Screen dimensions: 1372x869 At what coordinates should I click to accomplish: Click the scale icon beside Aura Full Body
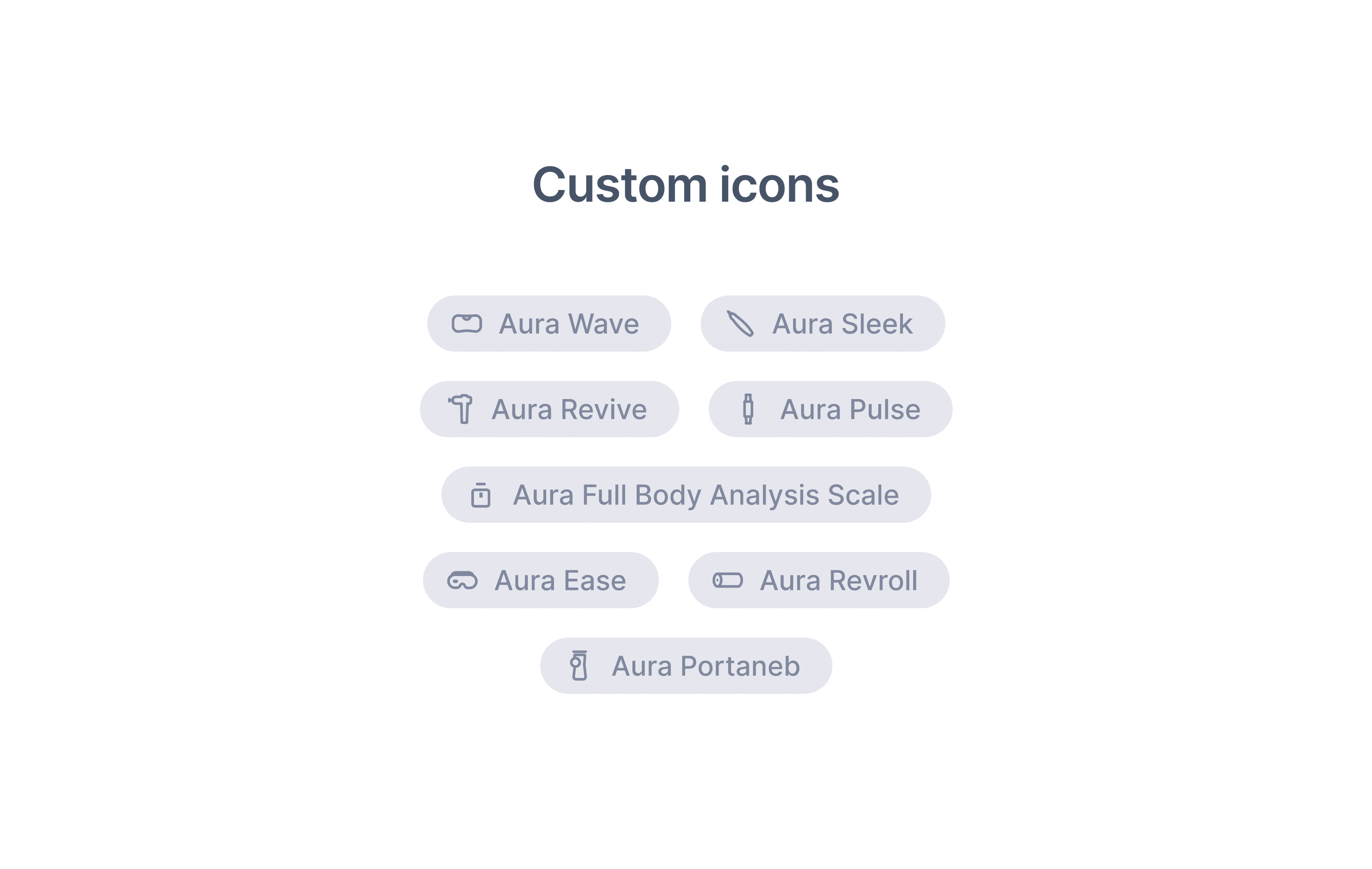click(x=480, y=495)
